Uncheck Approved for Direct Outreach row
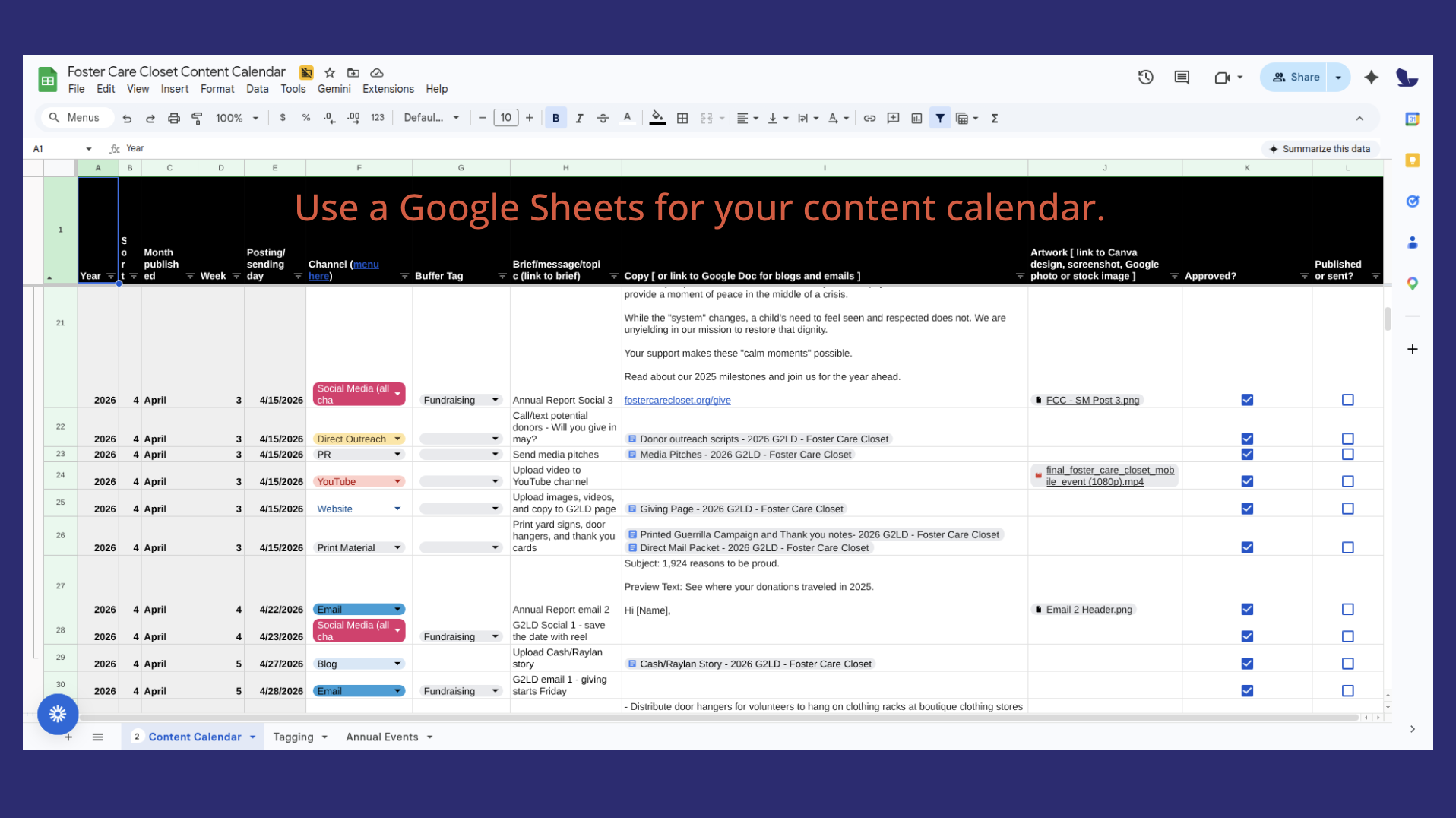Screen dimensions: 1456x818 [1247, 439]
